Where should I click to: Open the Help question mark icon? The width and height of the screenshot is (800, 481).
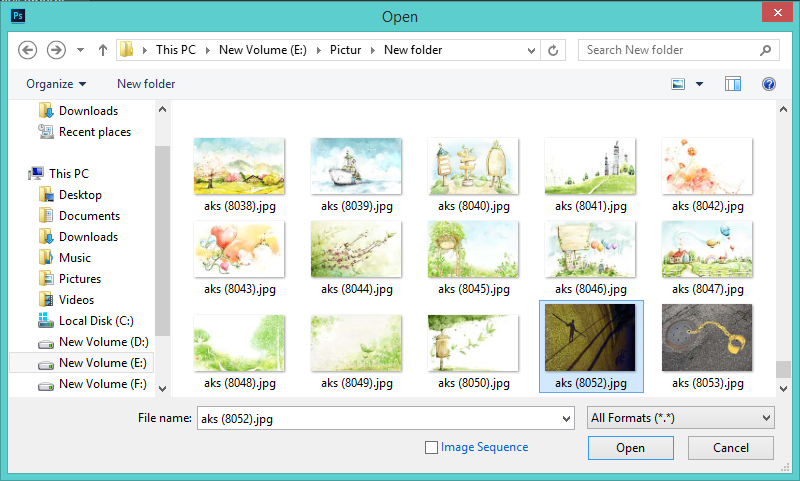(768, 84)
